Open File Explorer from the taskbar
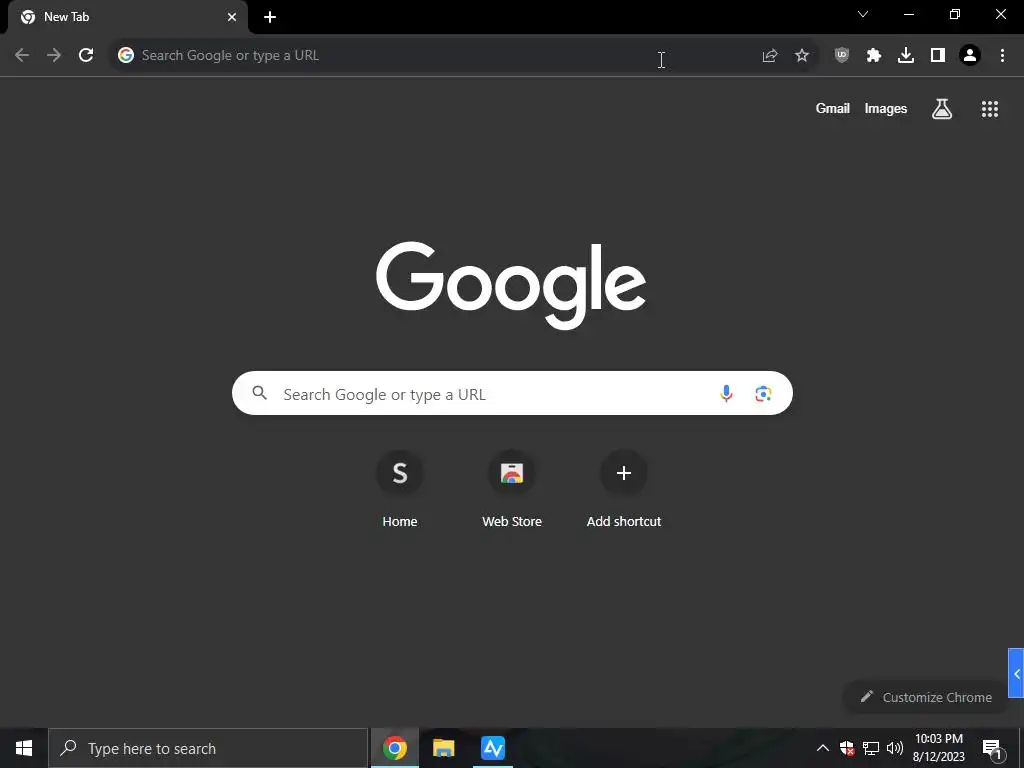This screenshot has width=1024, height=768. [x=443, y=748]
